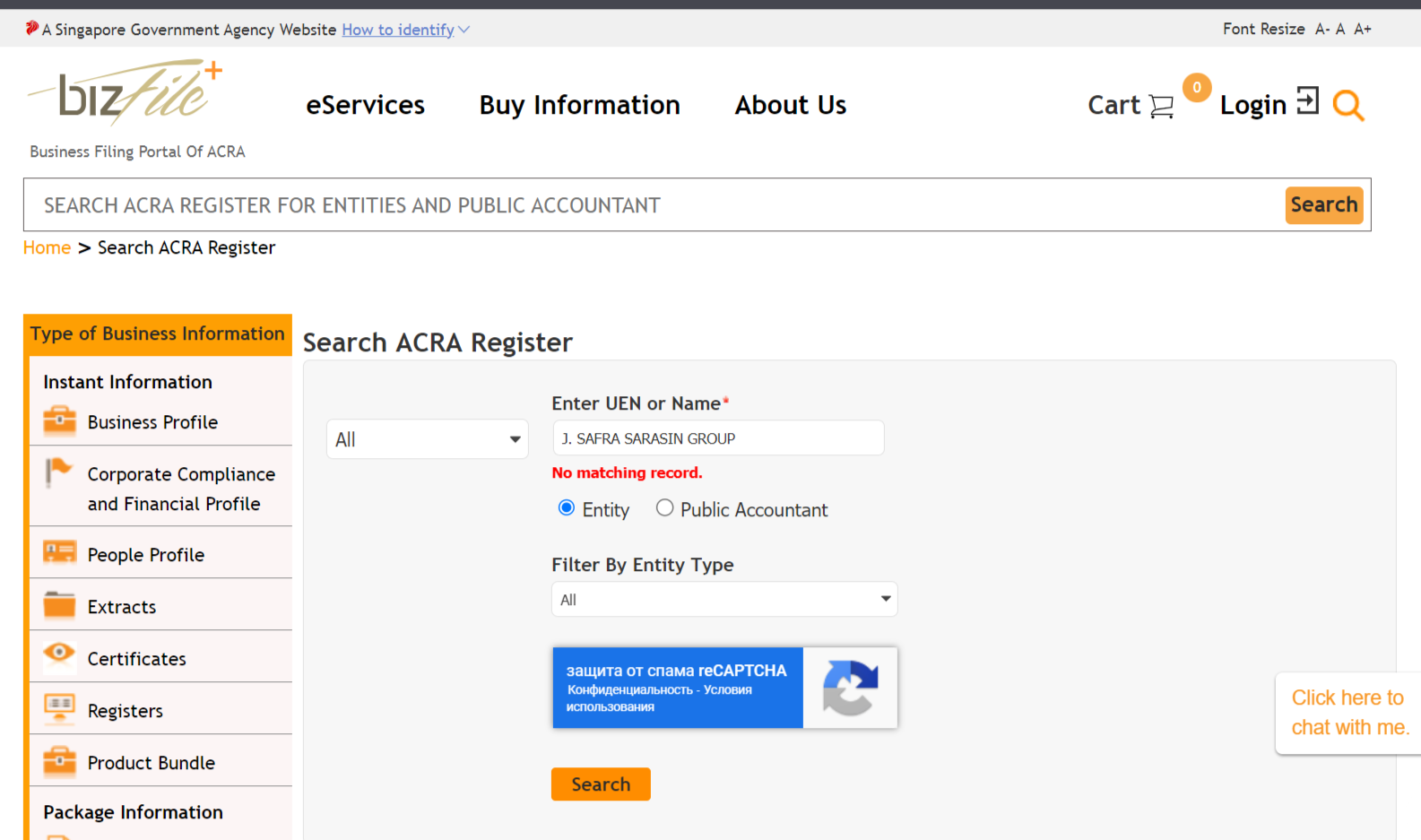Click the Corporate Compliance flag icon
Image resolution: width=1421 pixels, height=840 pixels.
point(58,472)
